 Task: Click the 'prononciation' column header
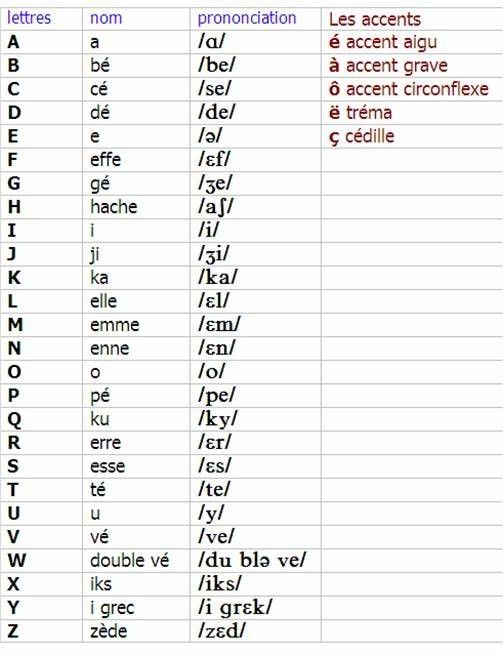246,18
